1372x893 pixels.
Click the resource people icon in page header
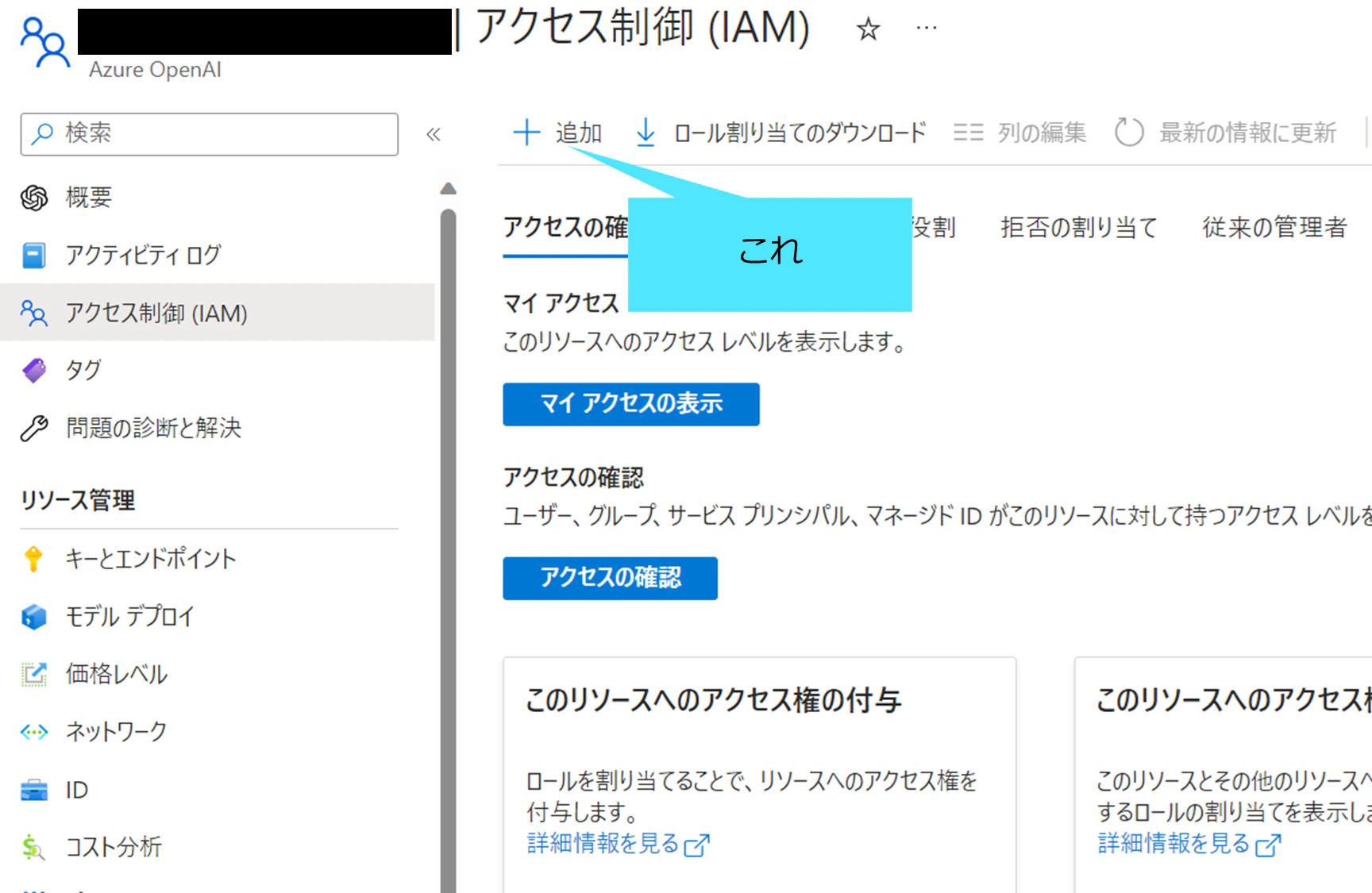pyautogui.click(x=44, y=44)
